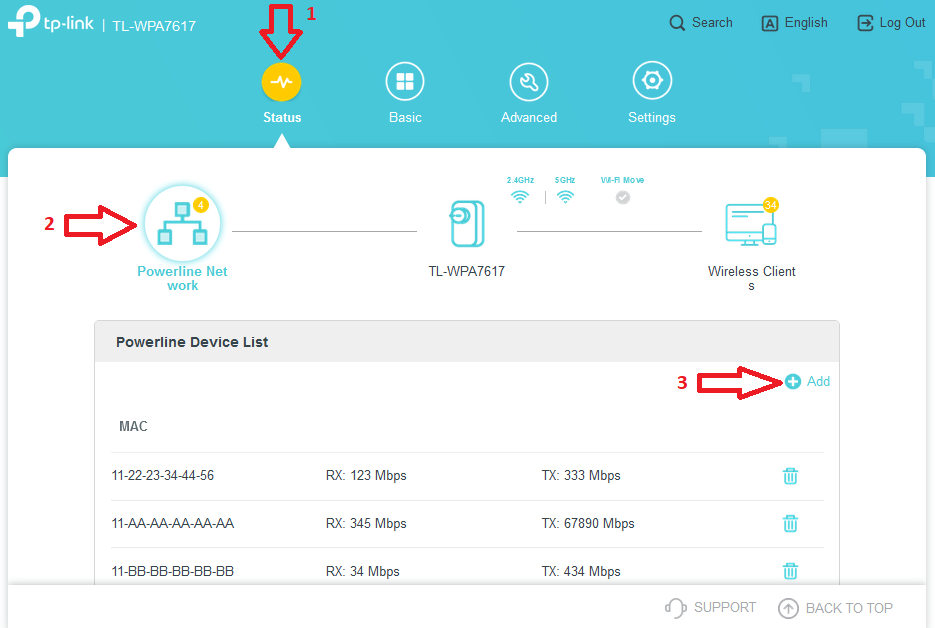Screen dimensions: 935x628
Task: Select the Status navigation icon
Action: 281,80
